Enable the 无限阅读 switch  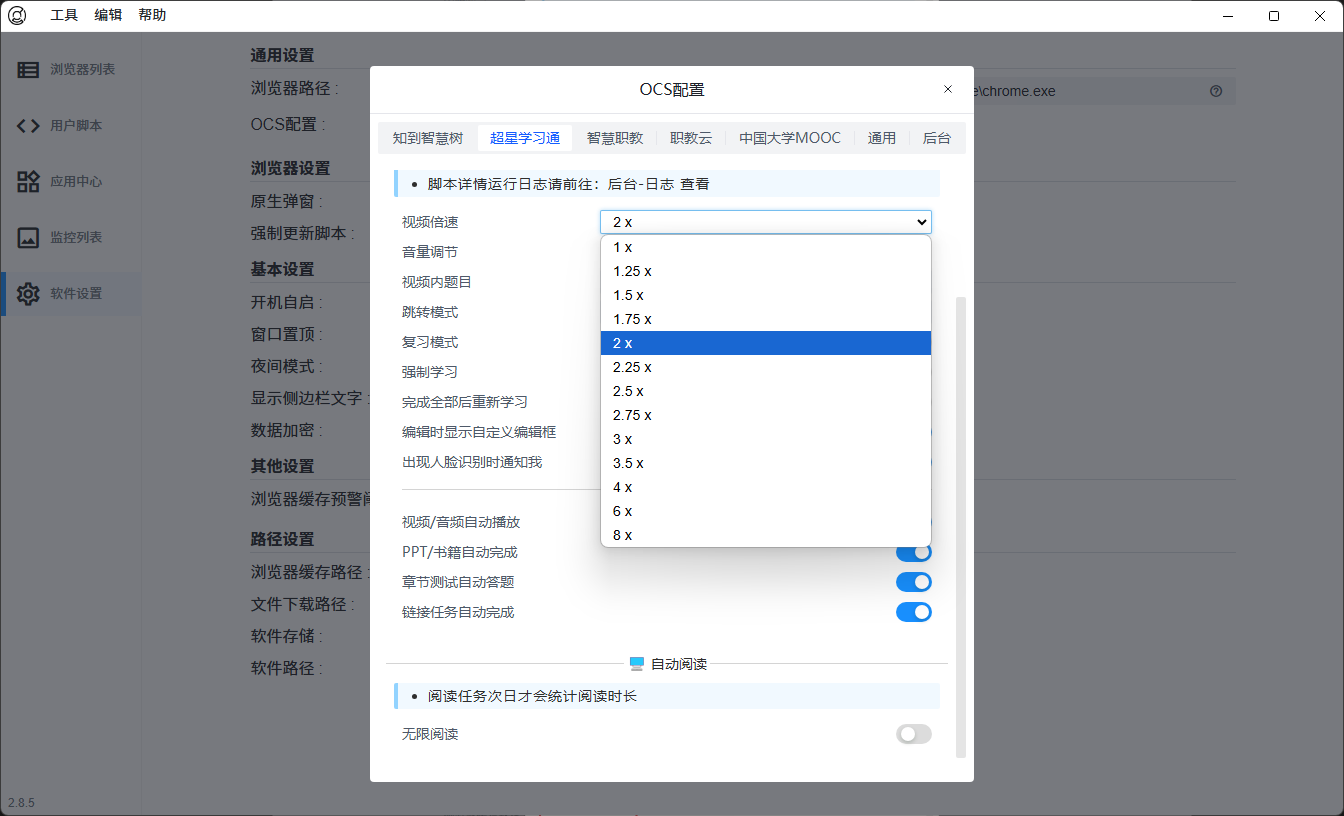913,734
